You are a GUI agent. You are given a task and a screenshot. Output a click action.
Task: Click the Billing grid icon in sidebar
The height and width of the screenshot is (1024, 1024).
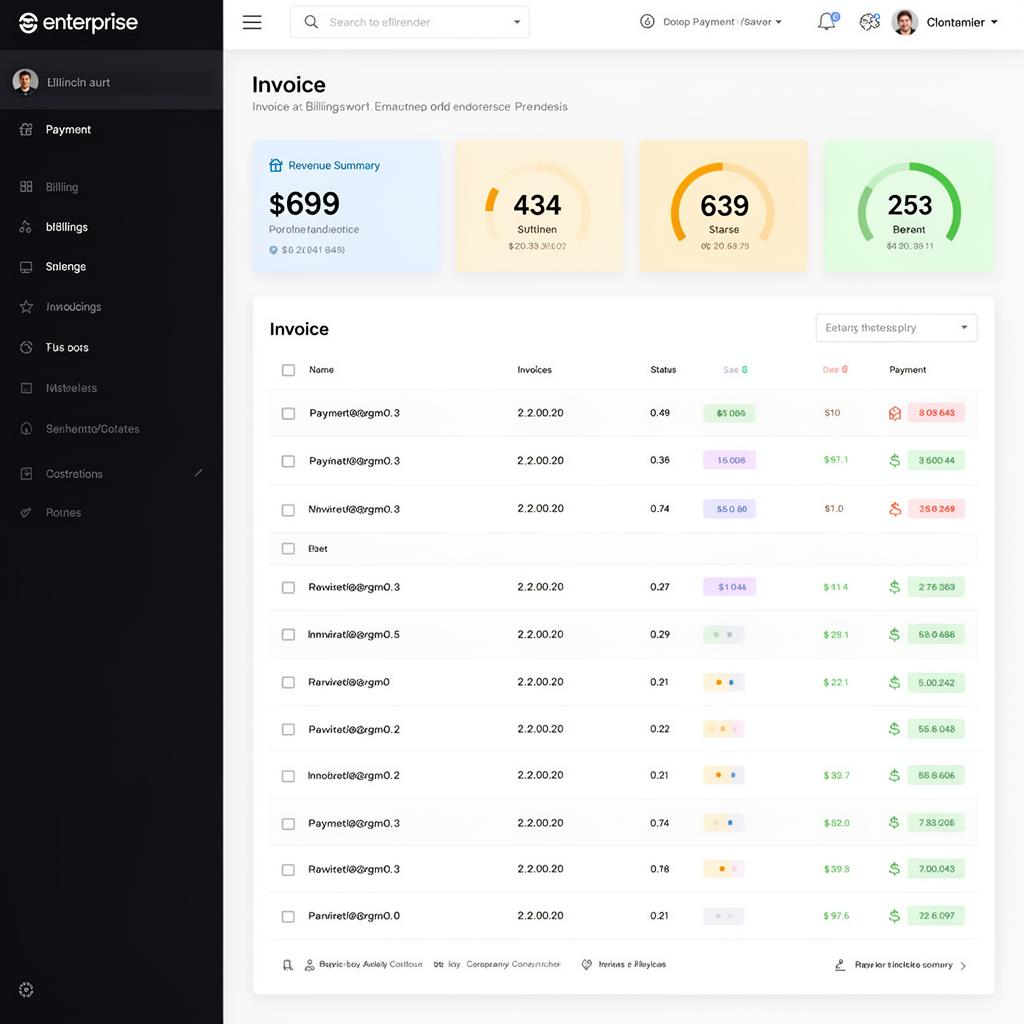coord(26,187)
